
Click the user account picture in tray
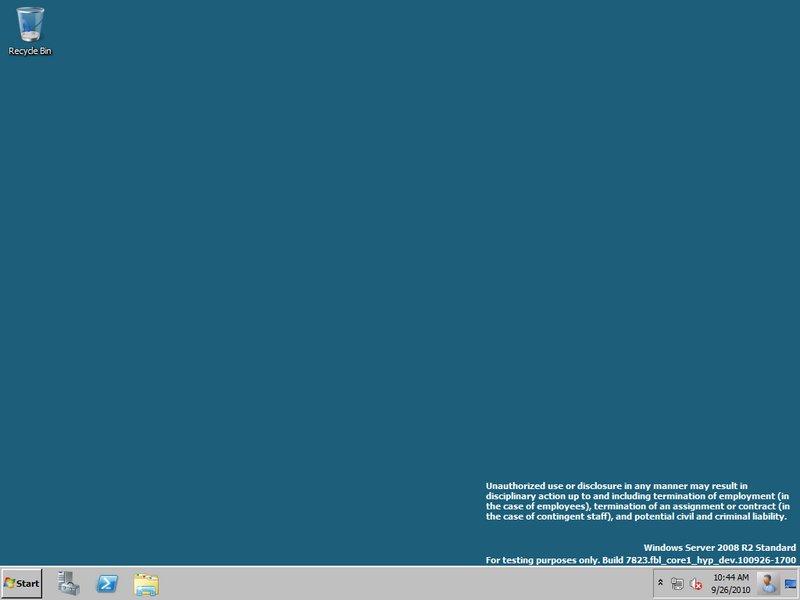coord(768,583)
